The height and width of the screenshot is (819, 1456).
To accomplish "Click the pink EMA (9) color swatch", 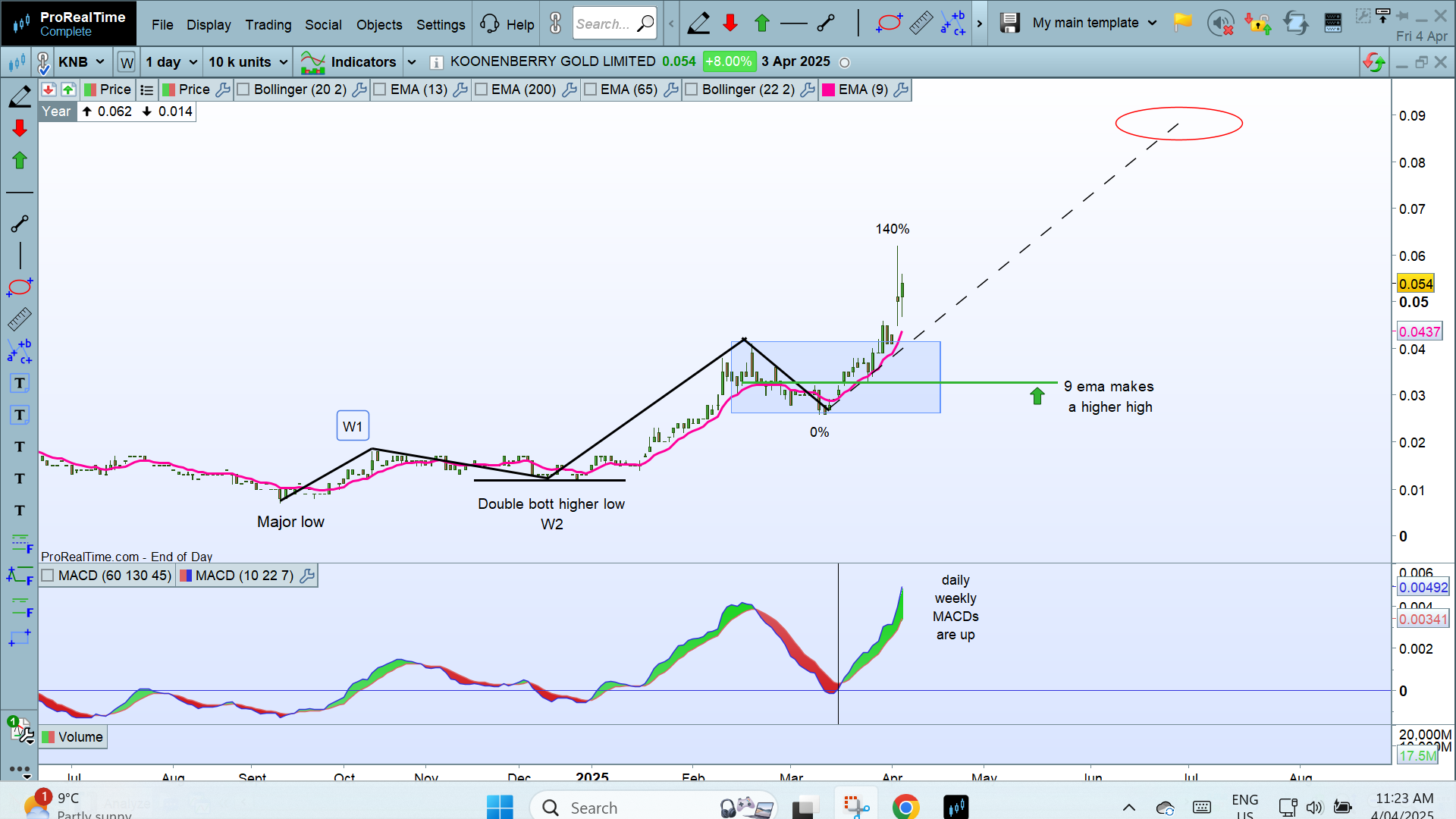I will point(829,89).
